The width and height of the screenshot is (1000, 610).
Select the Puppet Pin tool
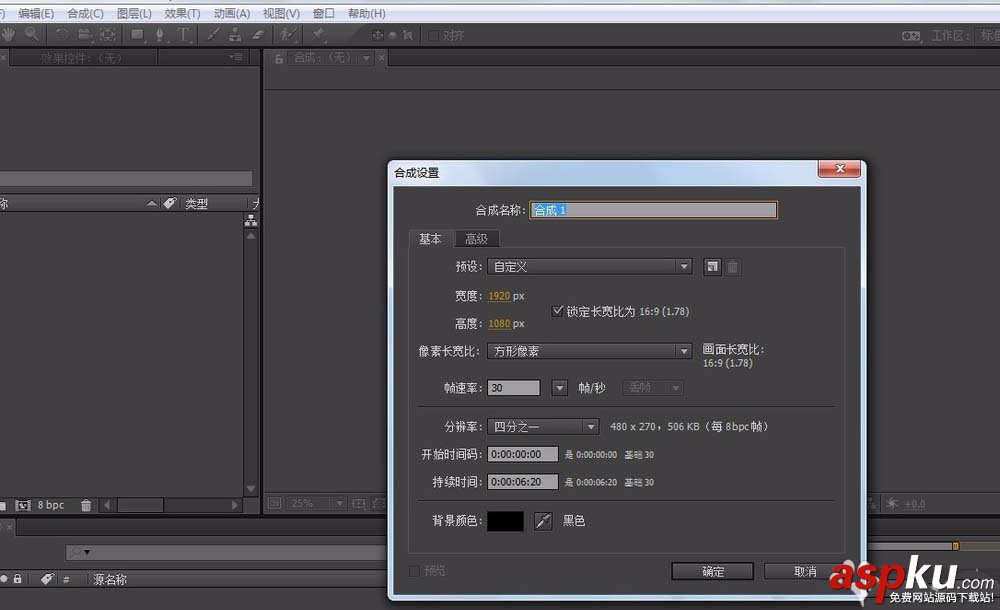(x=318, y=34)
